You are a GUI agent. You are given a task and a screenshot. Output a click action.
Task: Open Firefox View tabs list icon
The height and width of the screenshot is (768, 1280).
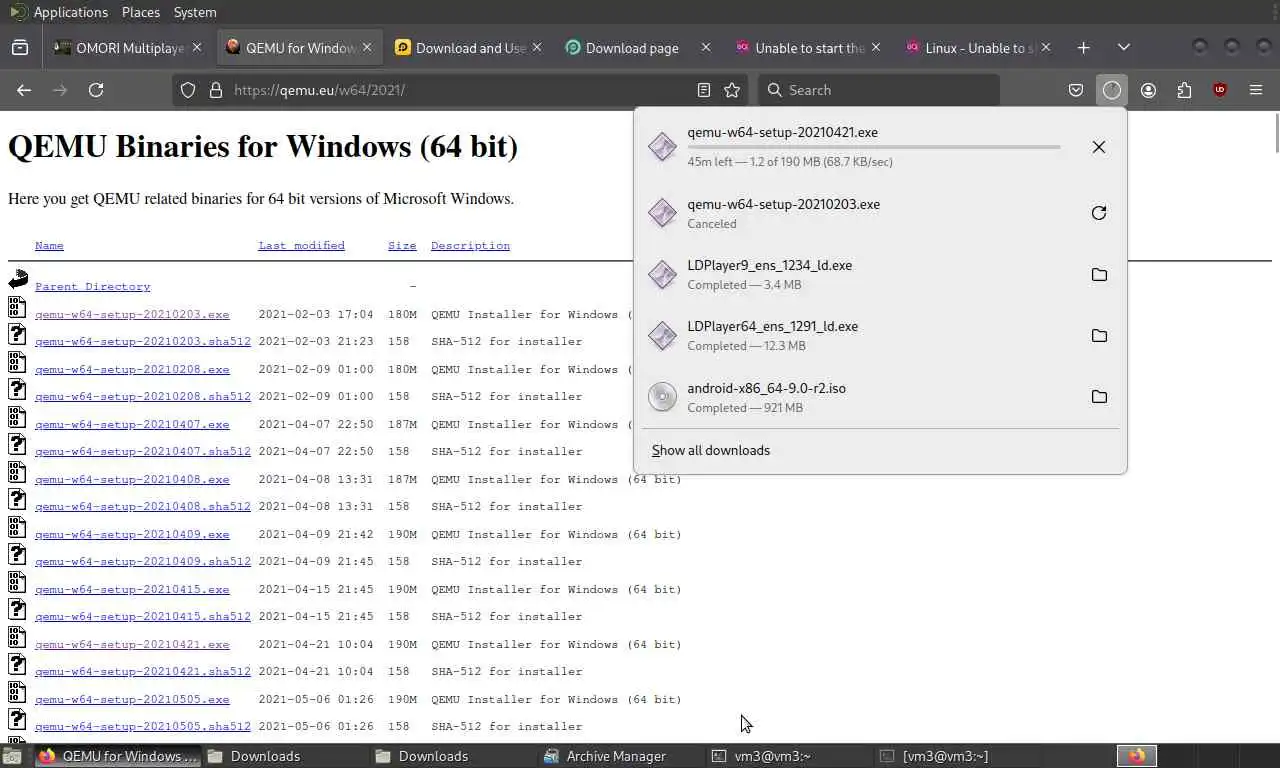coord(20,47)
